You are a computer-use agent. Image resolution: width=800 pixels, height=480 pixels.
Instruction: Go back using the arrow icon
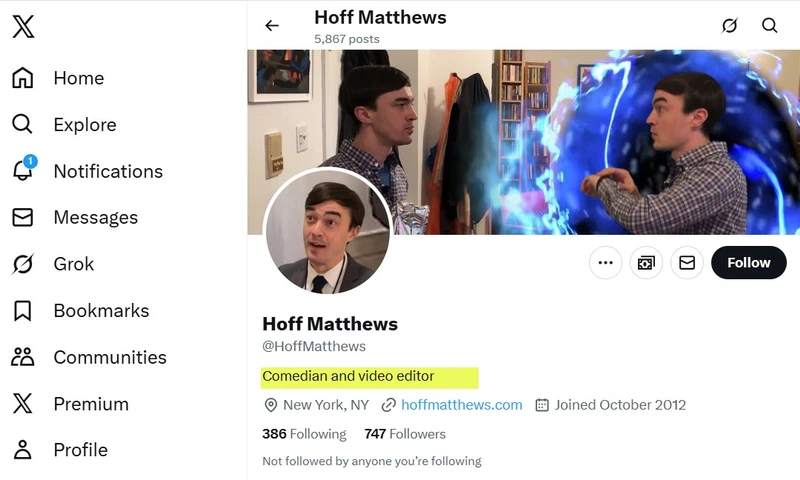pos(272,26)
